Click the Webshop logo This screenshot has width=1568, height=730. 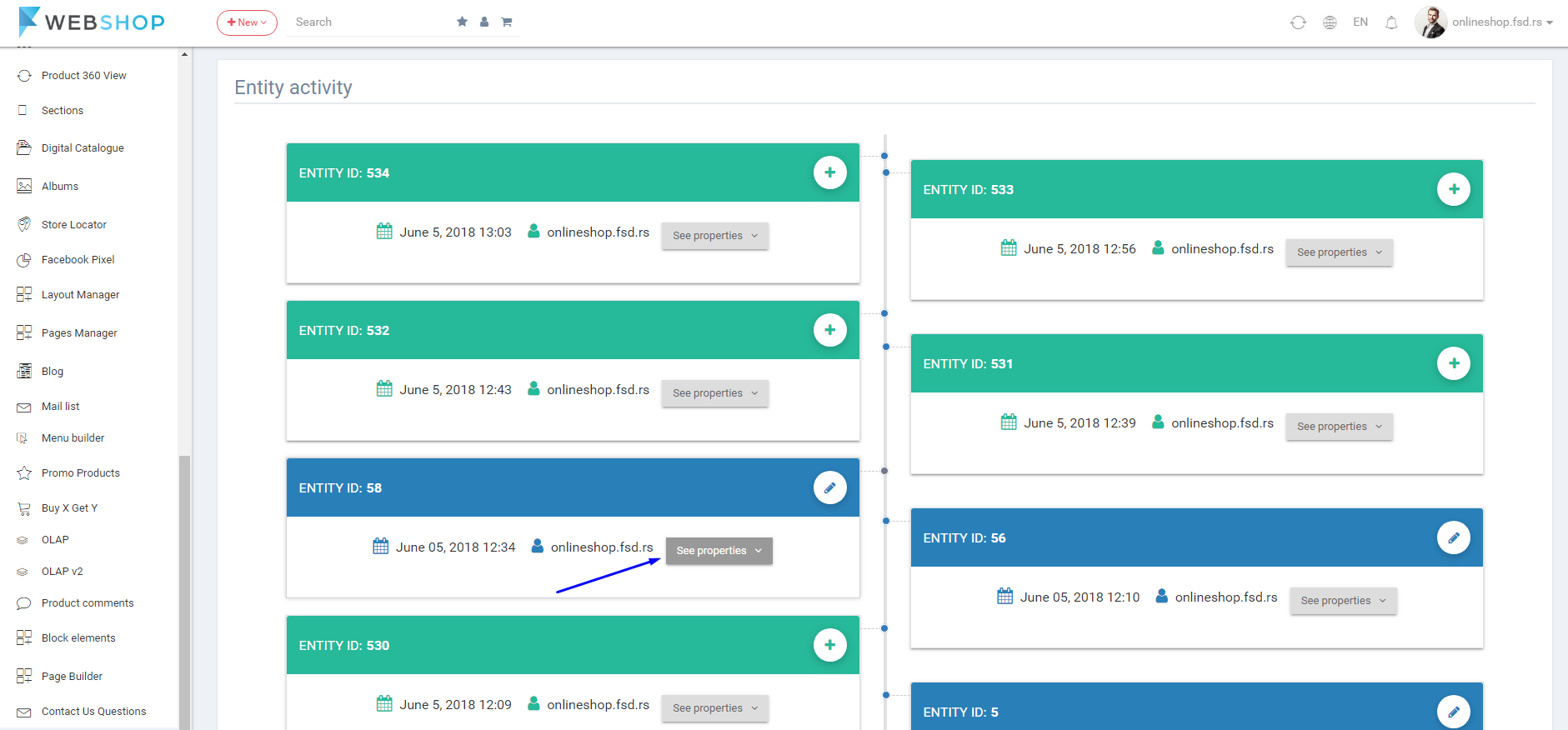tap(92, 22)
